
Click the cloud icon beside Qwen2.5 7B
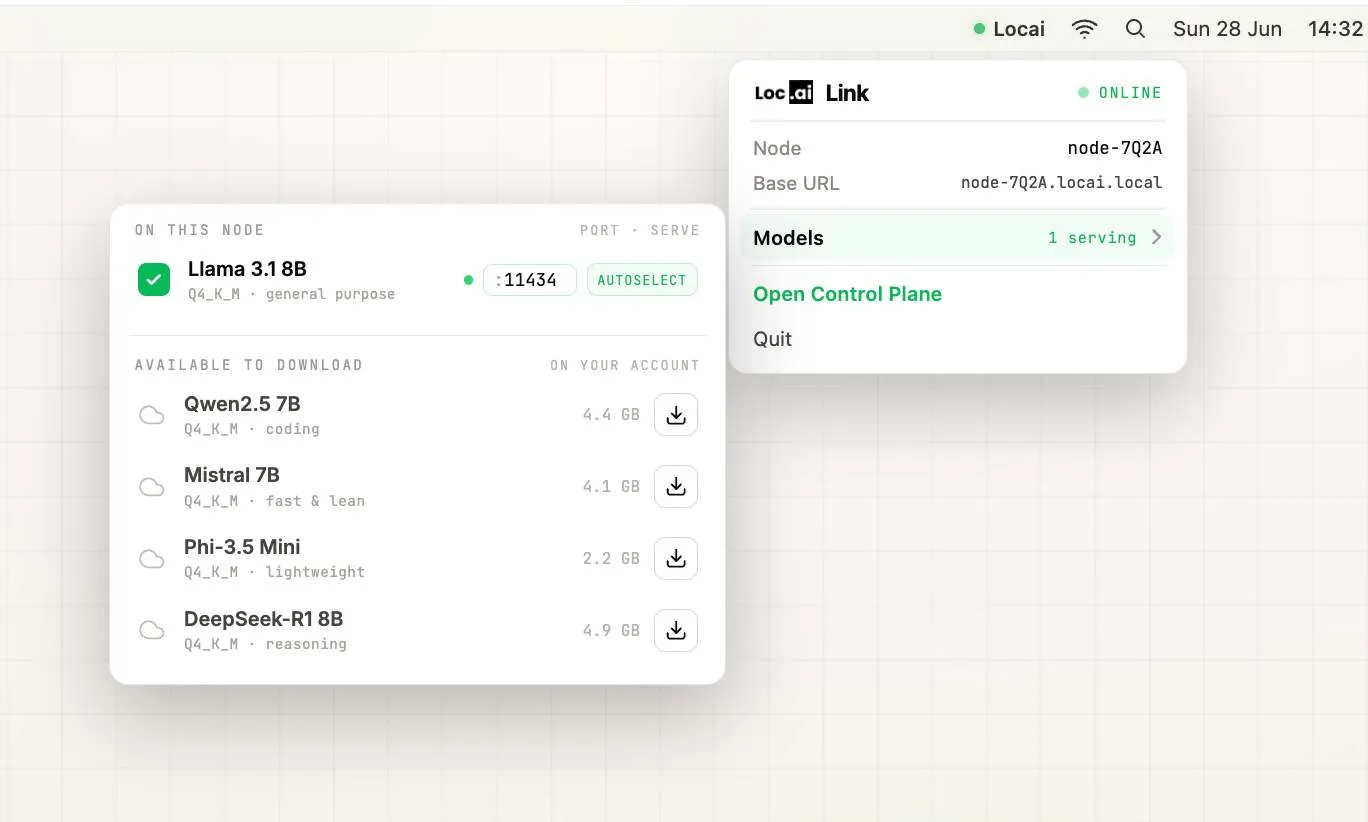152,415
